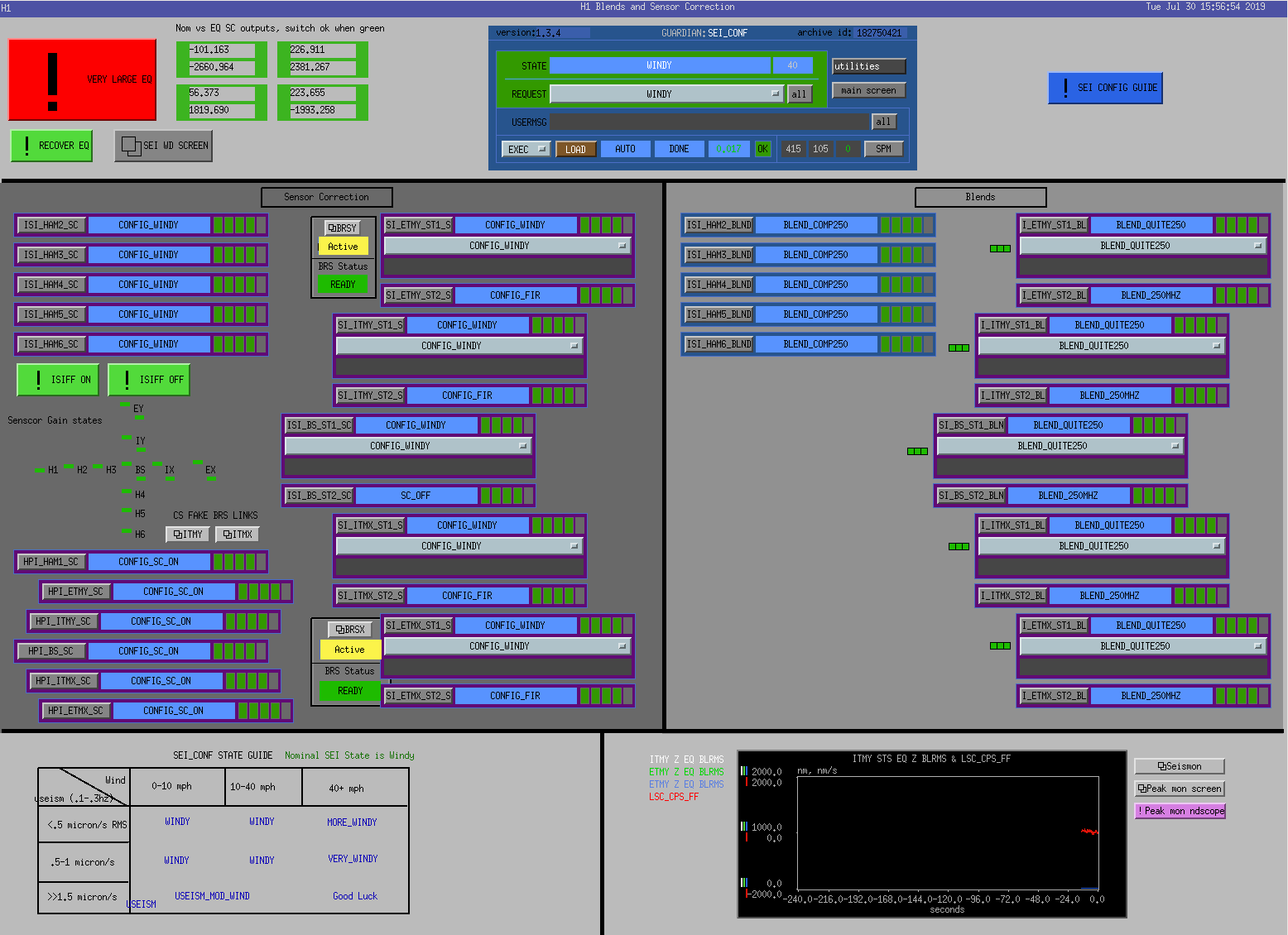Click the exclamation icon on SEI CONFIG GUIDE
The image size is (1288, 935).
pyautogui.click(x=1065, y=88)
